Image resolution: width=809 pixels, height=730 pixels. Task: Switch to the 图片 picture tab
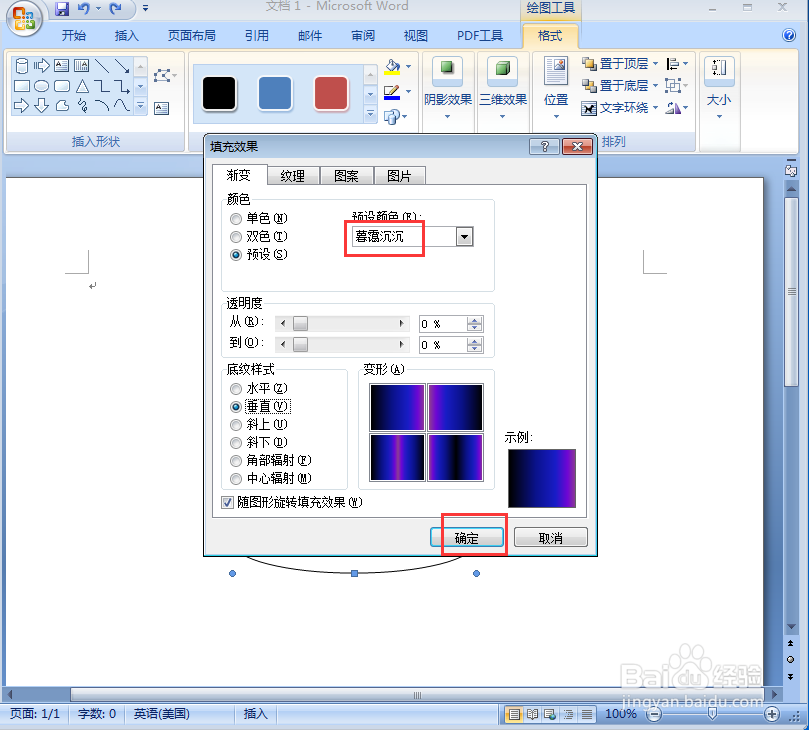click(399, 176)
